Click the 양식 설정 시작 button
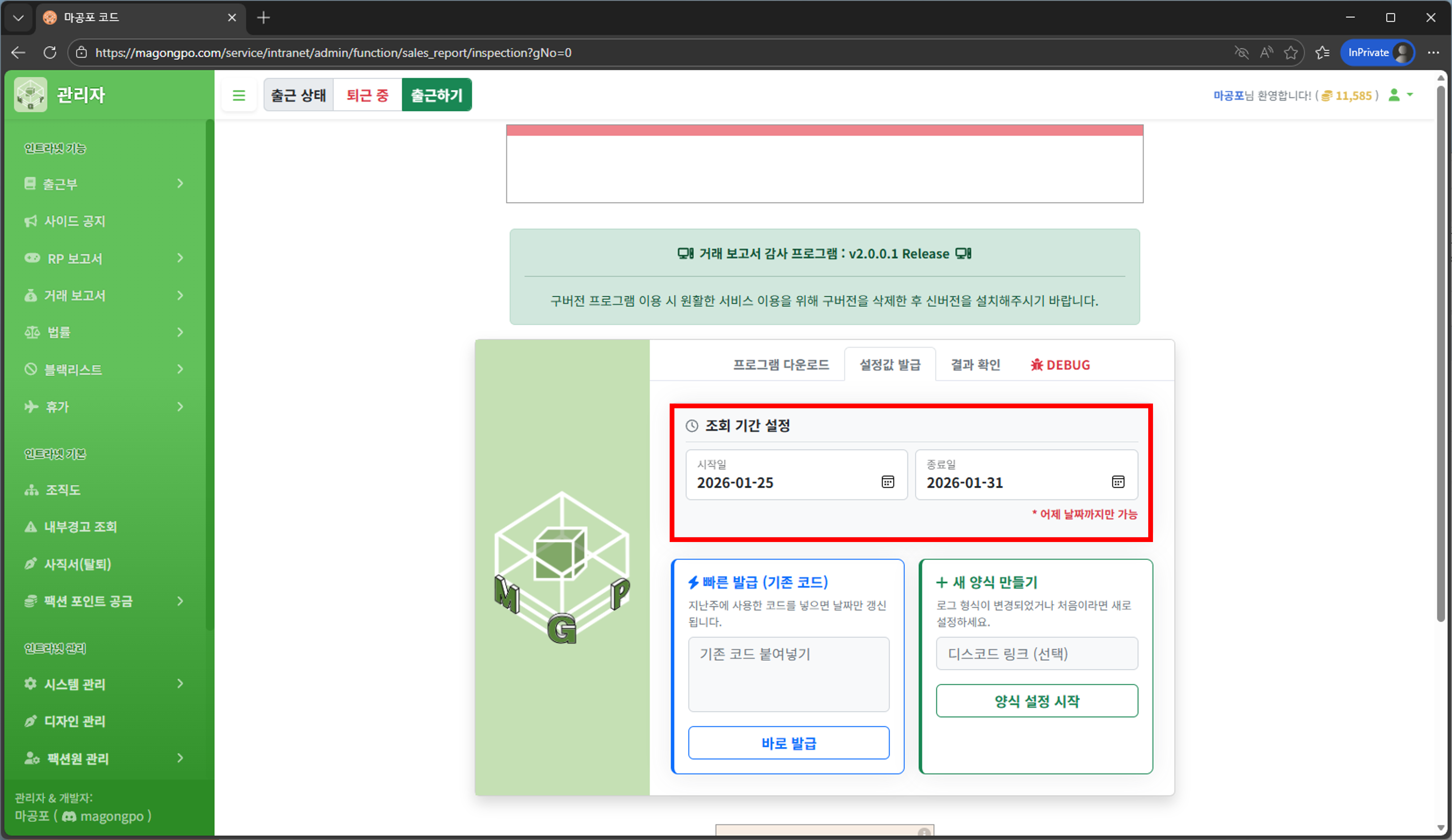 click(x=1037, y=701)
